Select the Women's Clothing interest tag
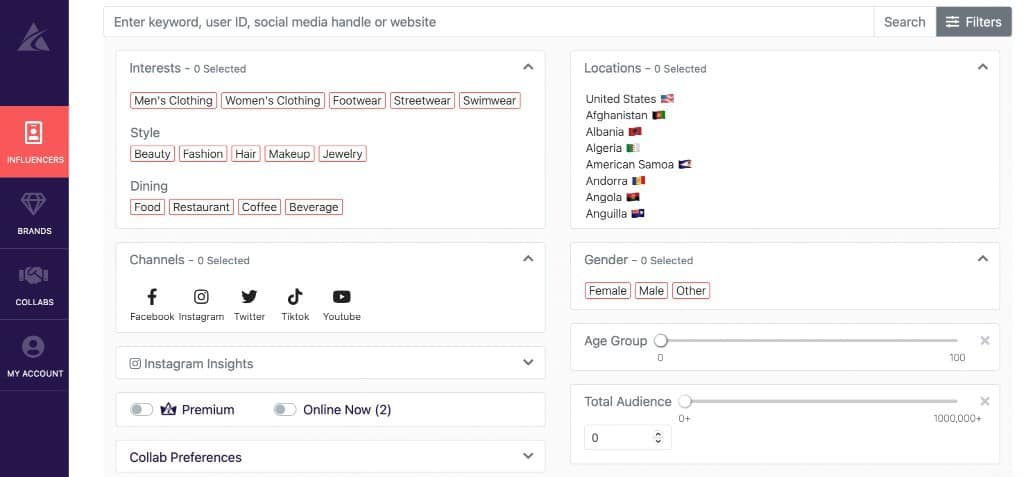The image size is (1024, 477). pos(273,101)
